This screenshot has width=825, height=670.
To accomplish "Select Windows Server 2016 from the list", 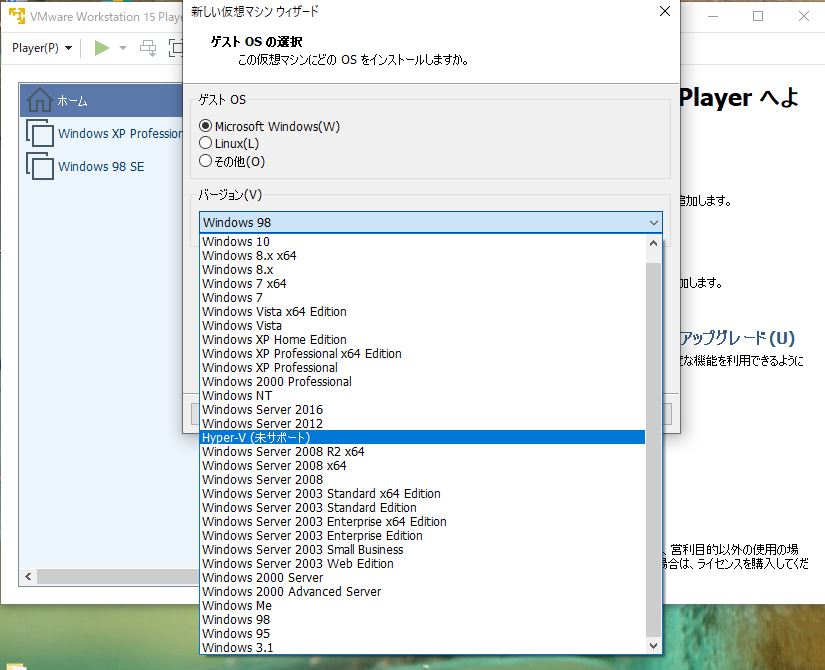I will (x=262, y=409).
